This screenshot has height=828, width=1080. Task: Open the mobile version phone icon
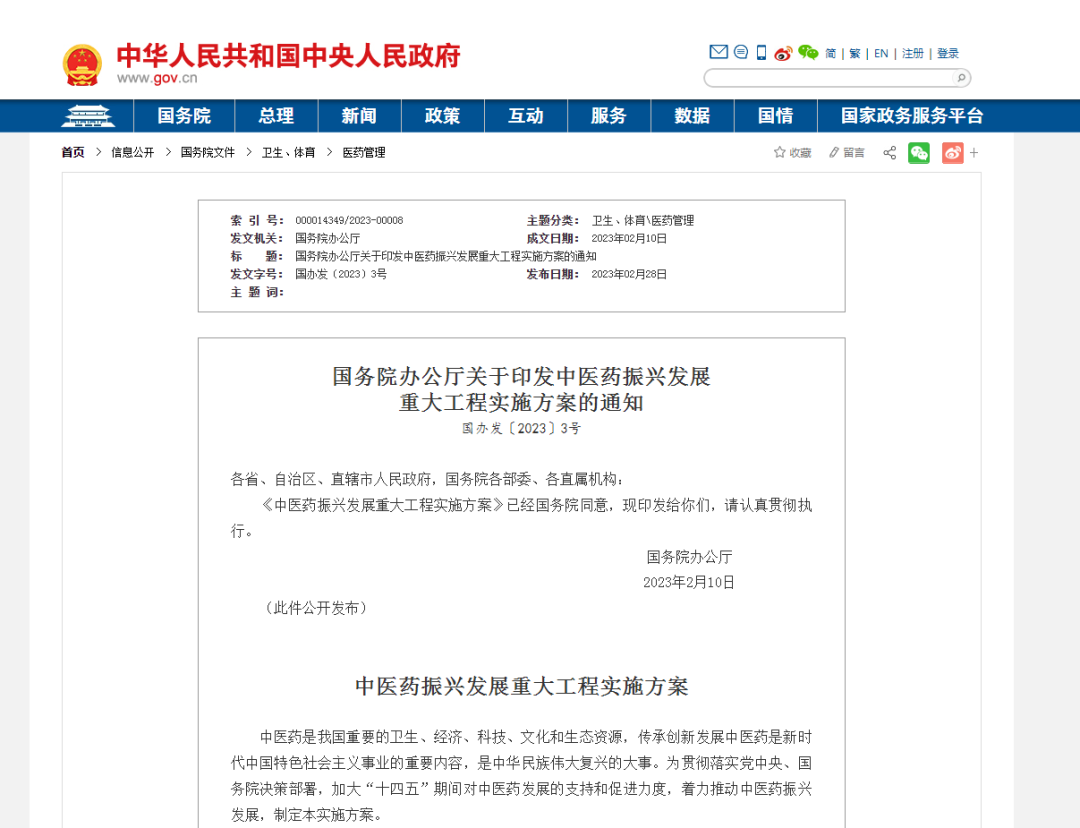tap(761, 52)
